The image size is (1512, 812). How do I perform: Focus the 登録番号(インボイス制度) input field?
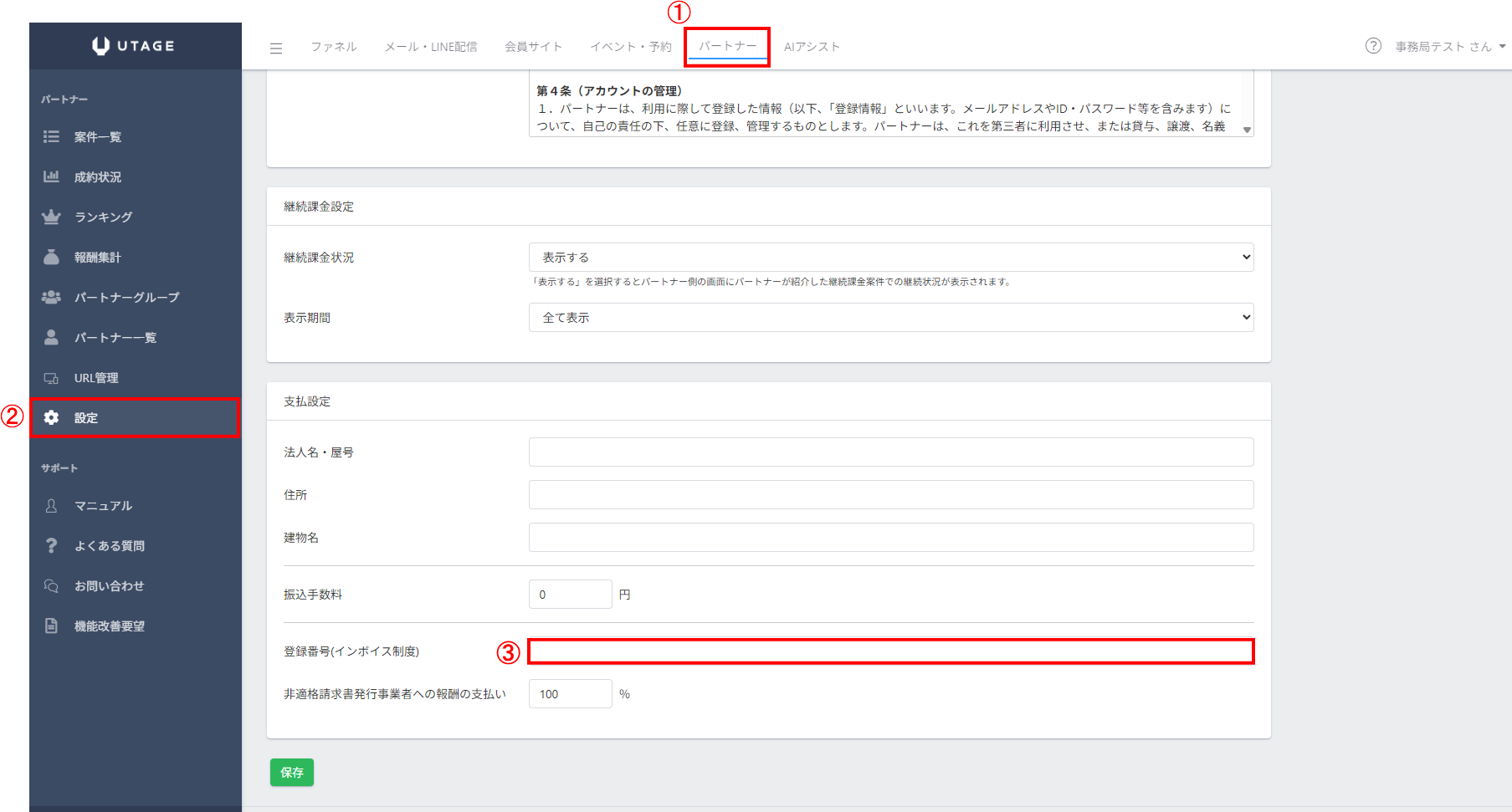coord(890,651)
